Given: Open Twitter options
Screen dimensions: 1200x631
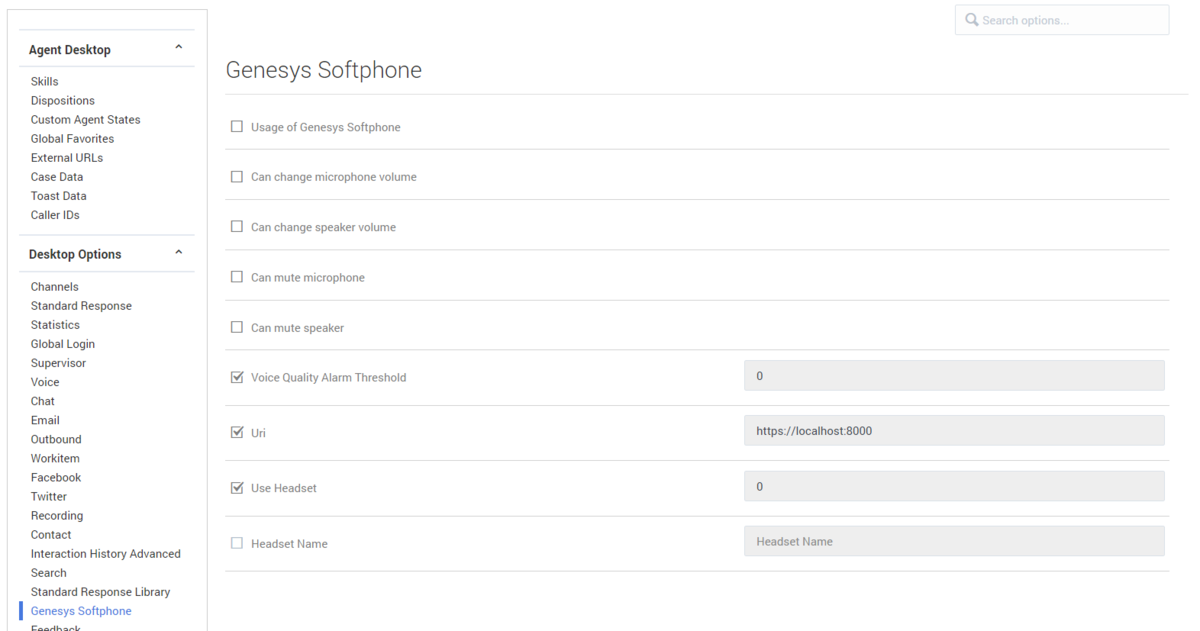Looking at the screenshot, I should 49,496.
